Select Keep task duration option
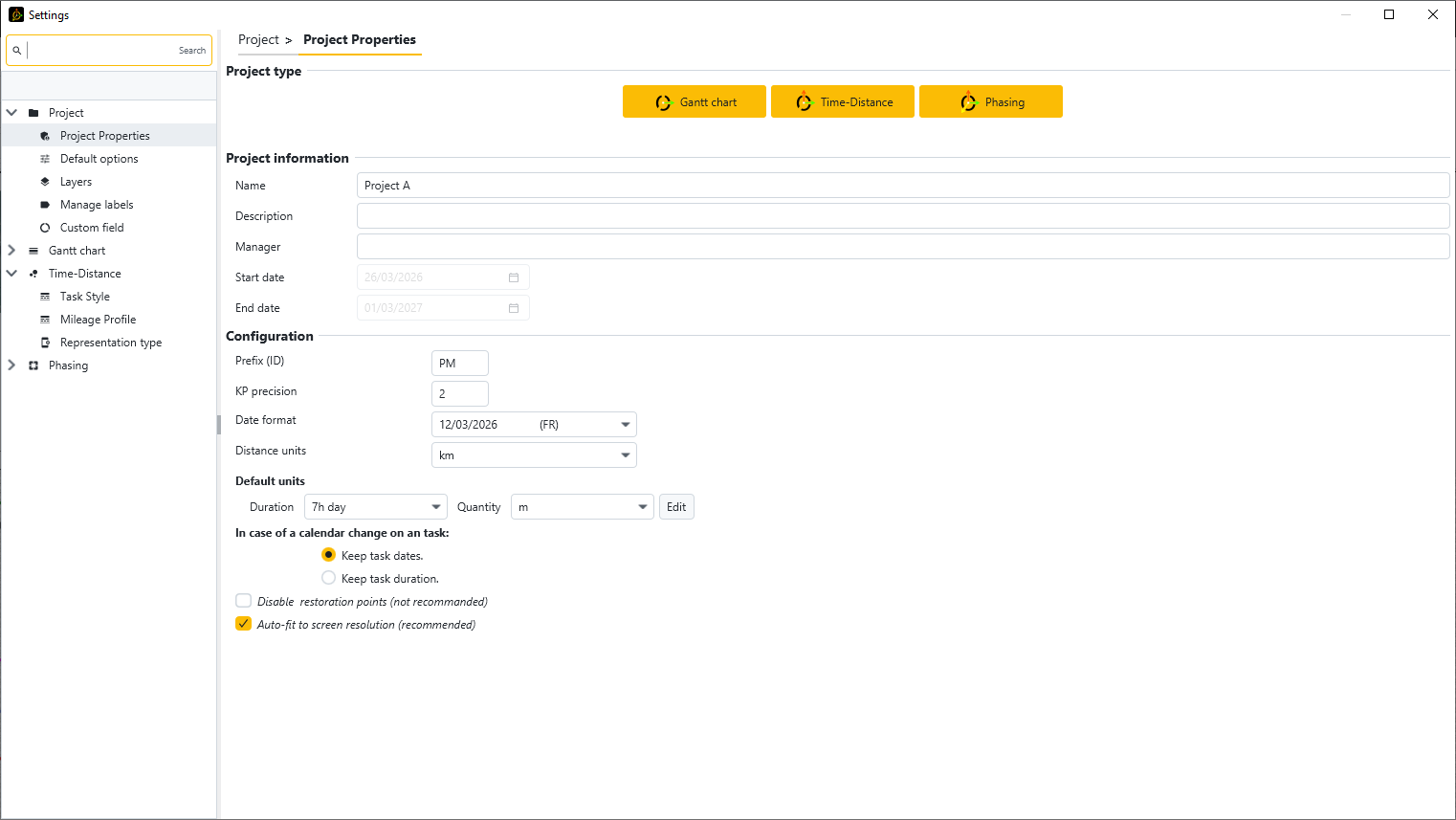This screenshot has width=1456, height=820. [x=329, y=578]
